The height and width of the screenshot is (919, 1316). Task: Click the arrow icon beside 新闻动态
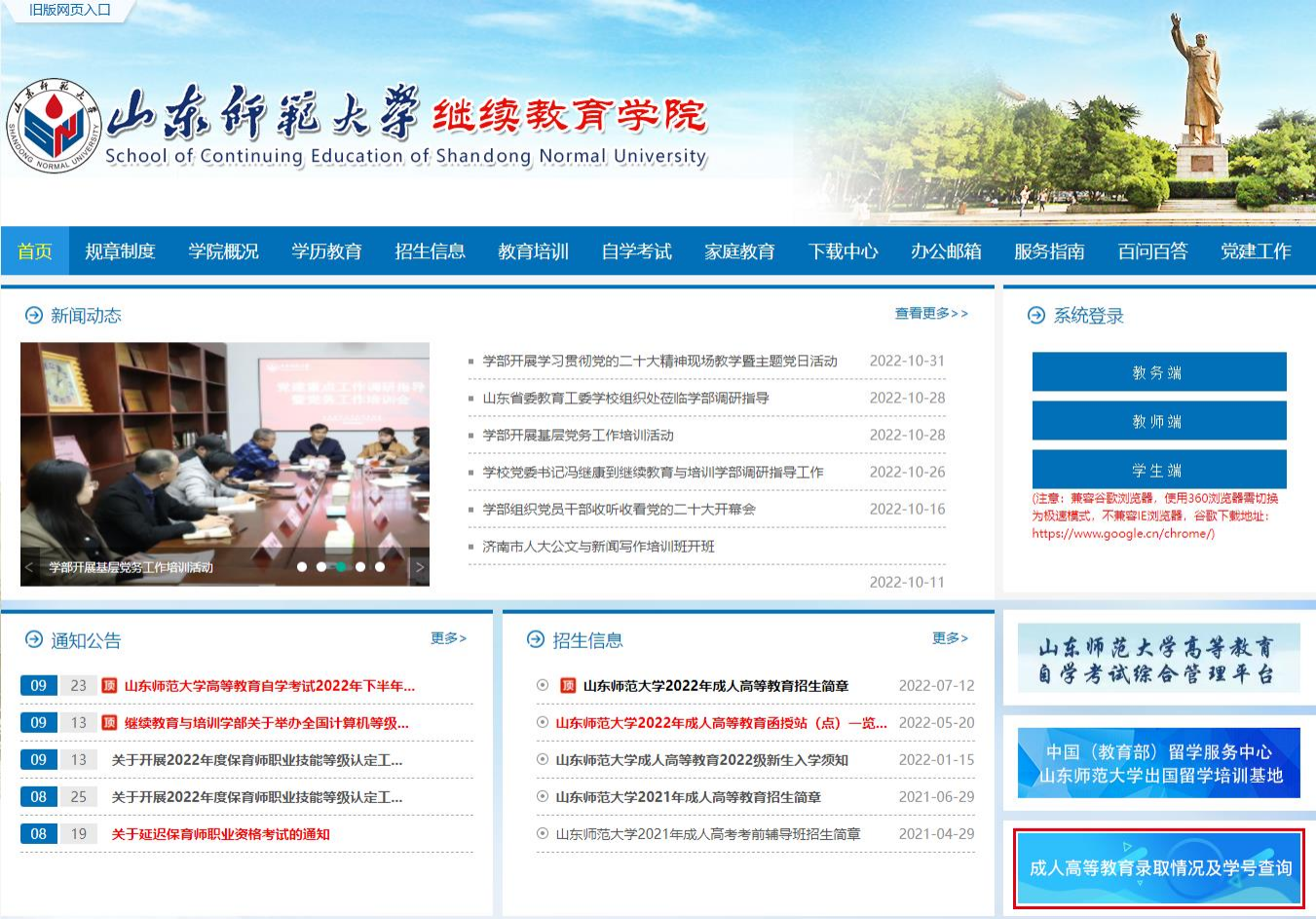coord(34,315)
